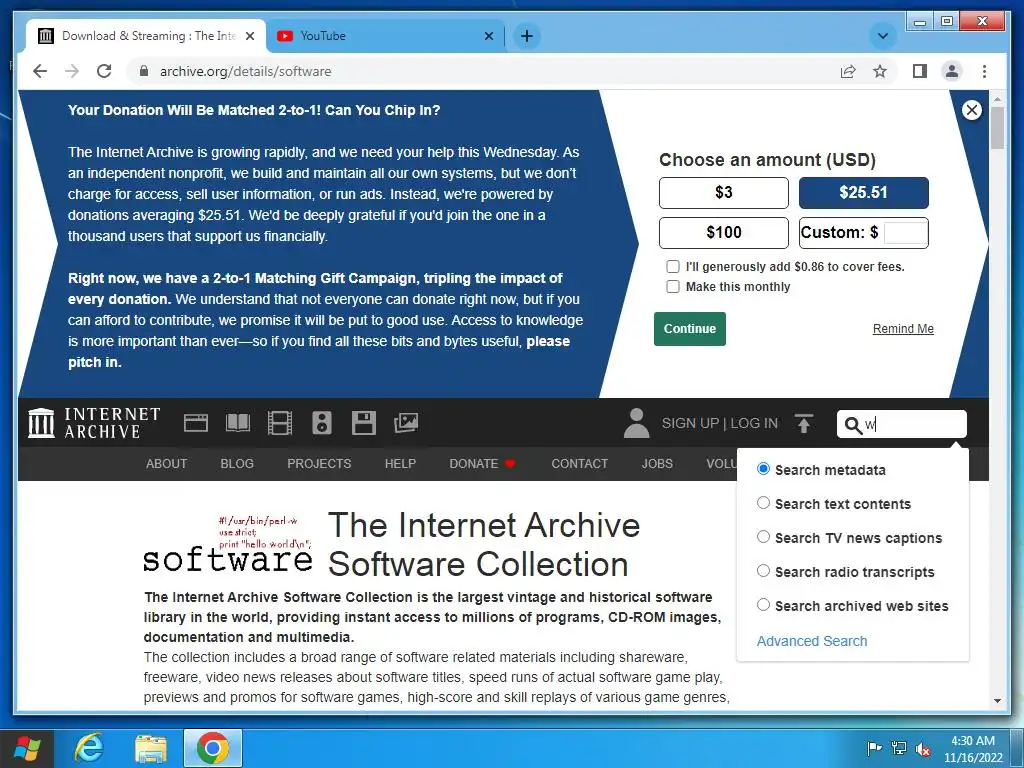Select Search TV news captions option
Image resolution: width=1024 pixels, height=768 pixels.
coord(763,537)
